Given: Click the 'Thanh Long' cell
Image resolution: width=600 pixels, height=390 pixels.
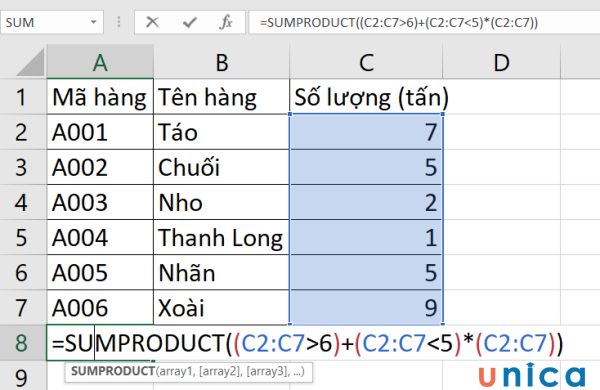Looking at the screenshot, I should pos(222,238).
